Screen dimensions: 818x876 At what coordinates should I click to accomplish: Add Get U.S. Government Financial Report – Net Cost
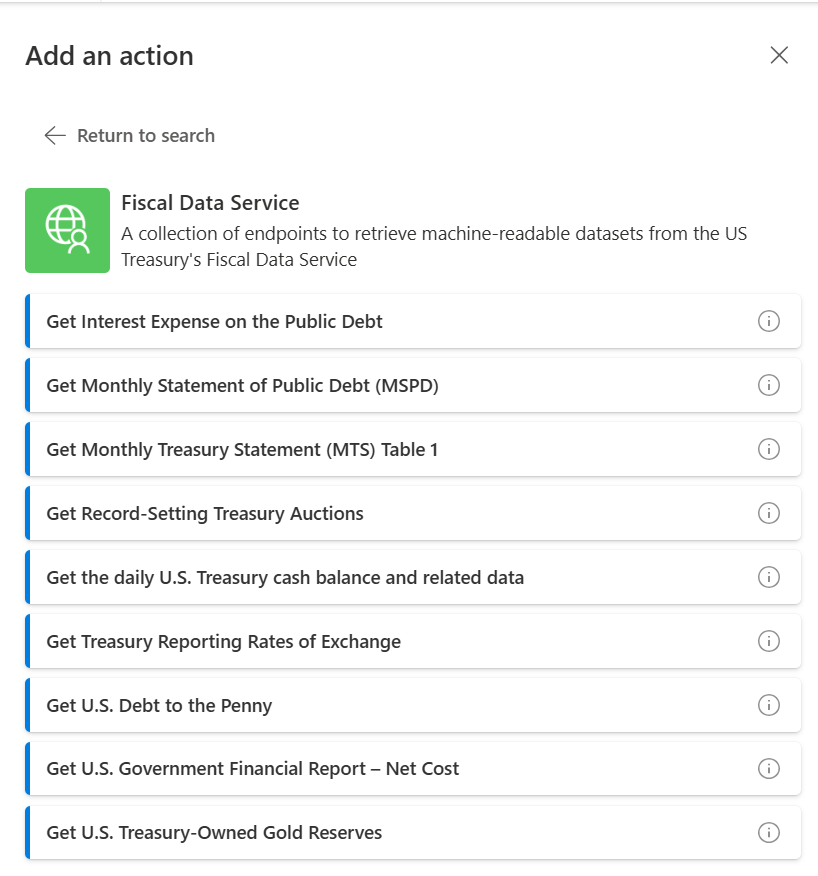tap(413, 769)
